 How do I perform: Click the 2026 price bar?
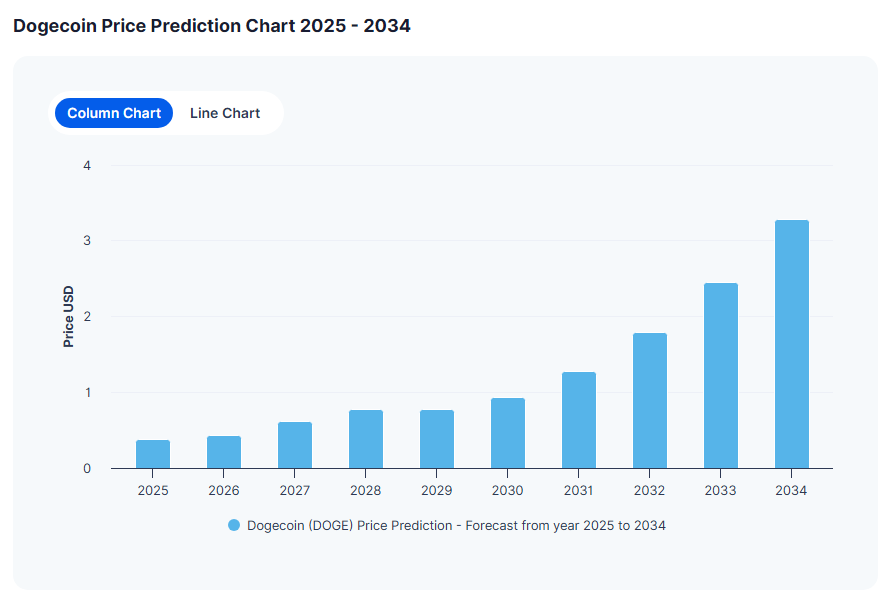click(x=224, y=452)
